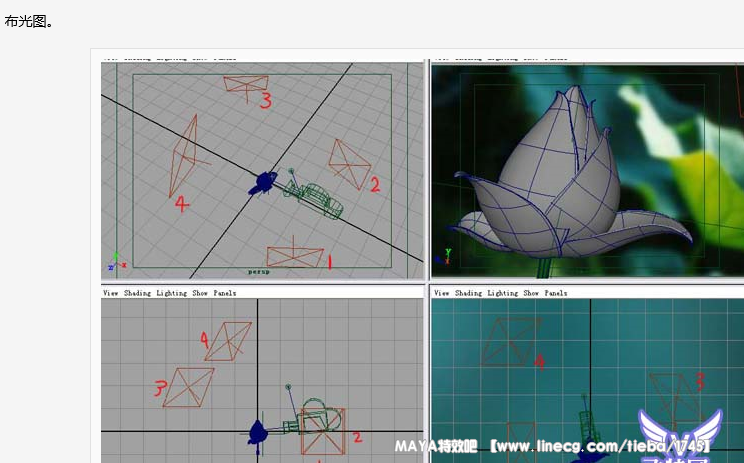Open the Shading menu in the bottom-left panel

138,293
